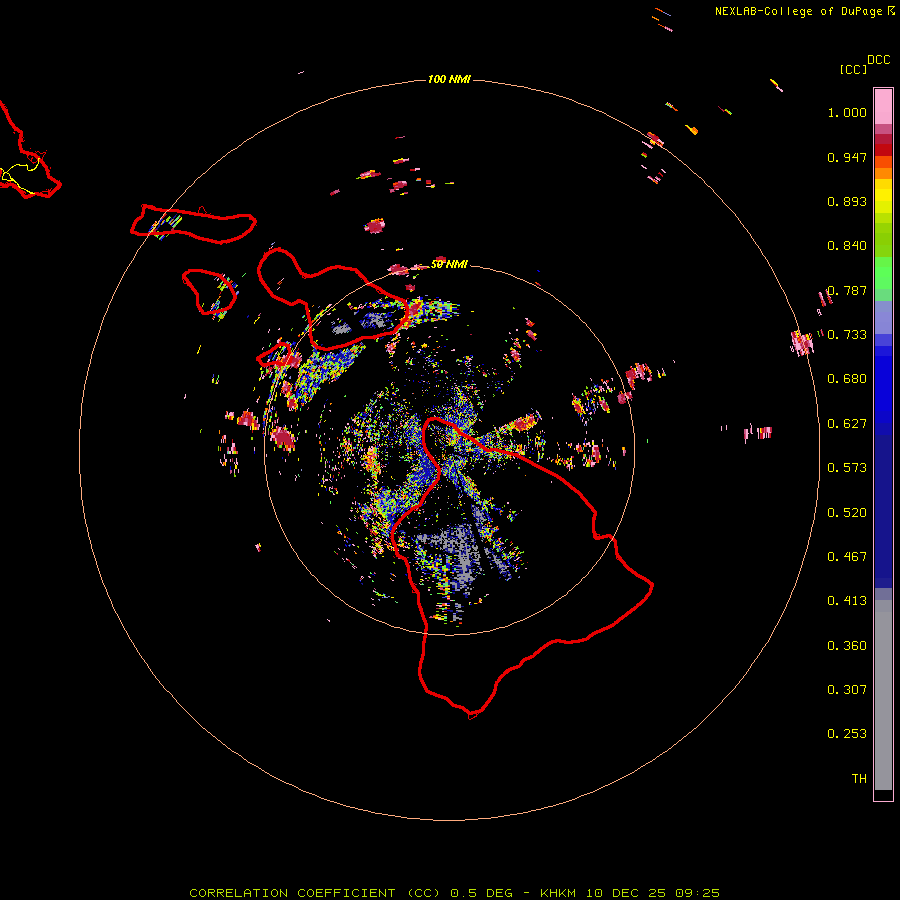Click the DCC legend label
The height and width of the screenshot is (900, 900).
(878, 60)
